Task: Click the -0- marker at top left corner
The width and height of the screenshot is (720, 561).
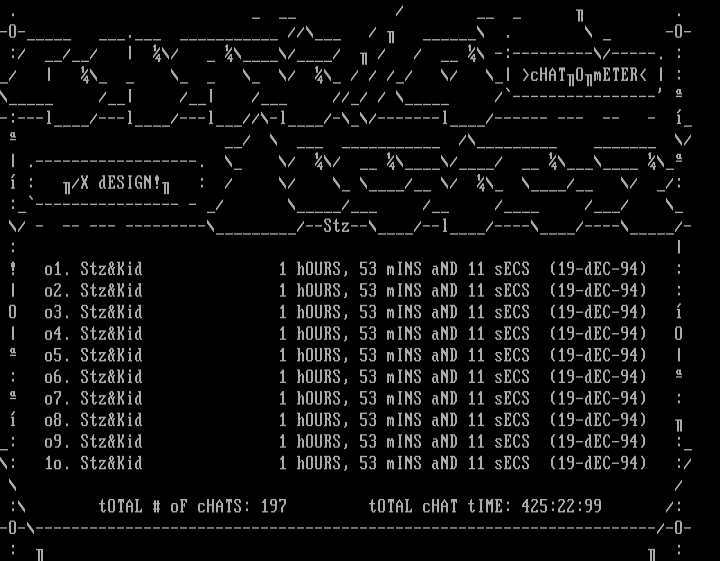Action: (13, 31)
